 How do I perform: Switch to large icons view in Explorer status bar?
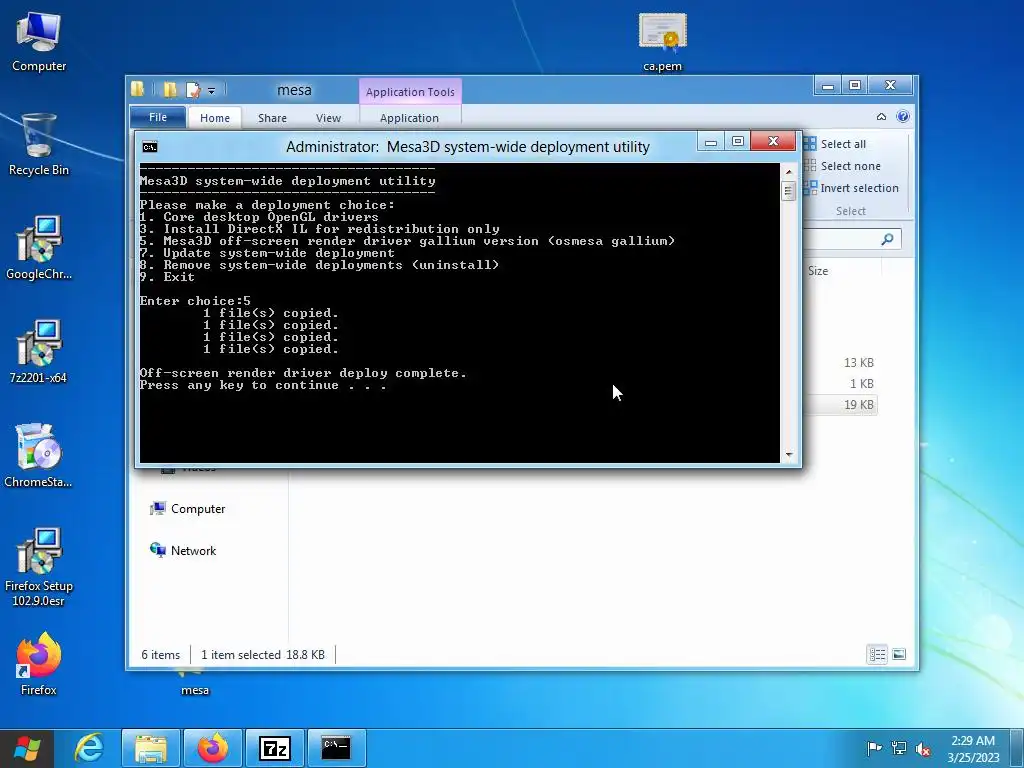pos(899,654)
